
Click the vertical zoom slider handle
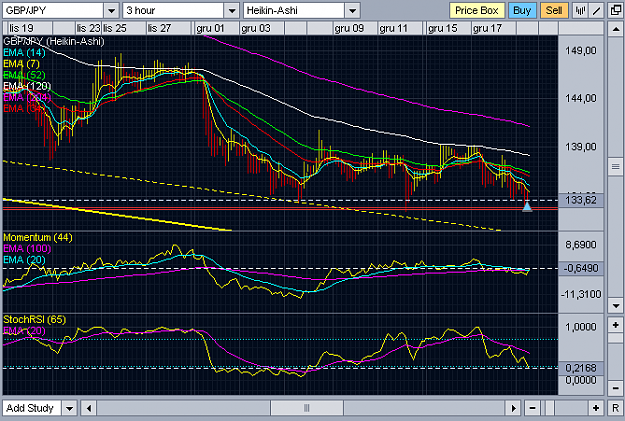(x=616, y=338)
